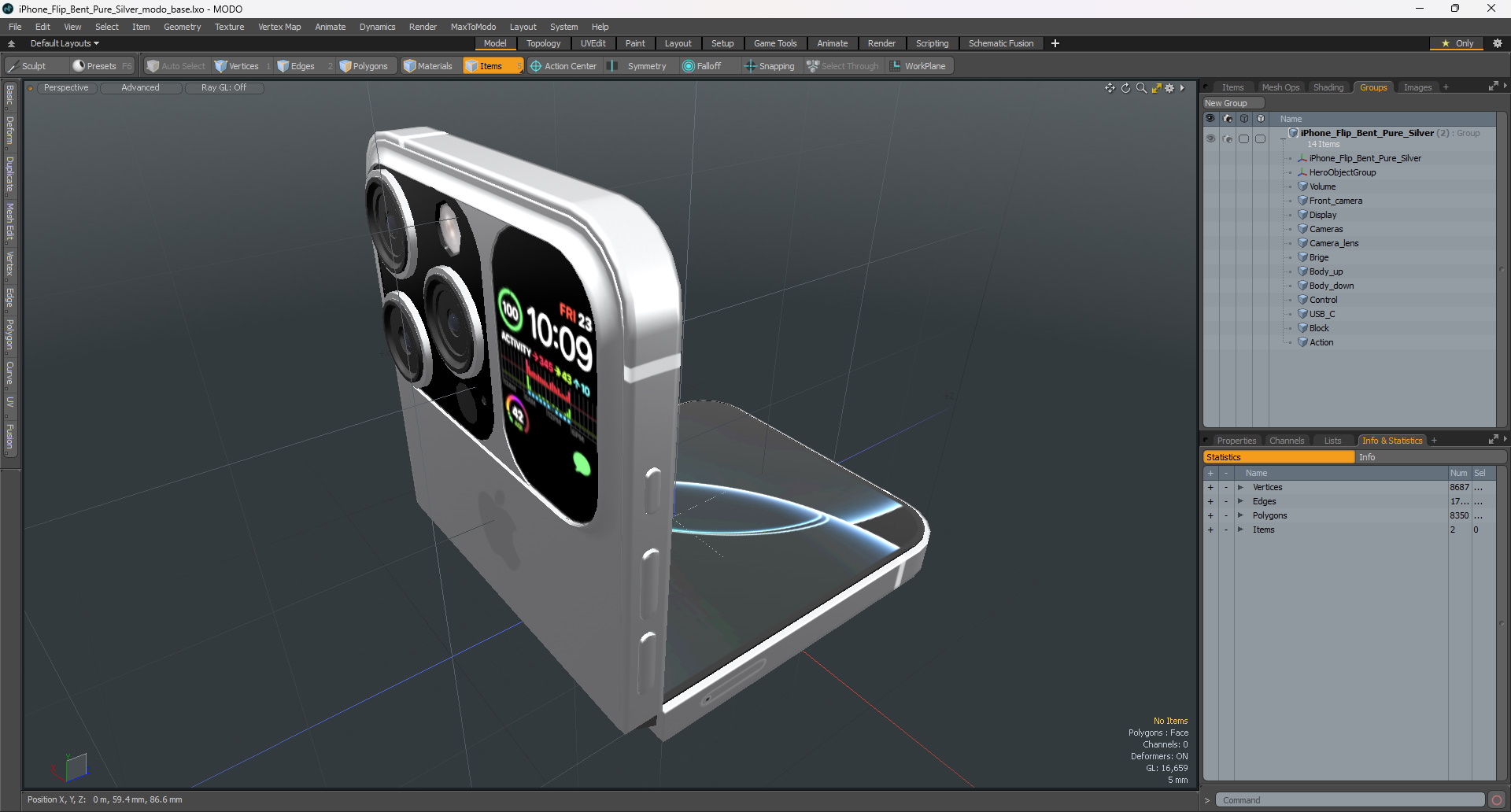This screenshot has width=1511, height=812.
Task: Select the Body_down item
Action: (1331, 286)
